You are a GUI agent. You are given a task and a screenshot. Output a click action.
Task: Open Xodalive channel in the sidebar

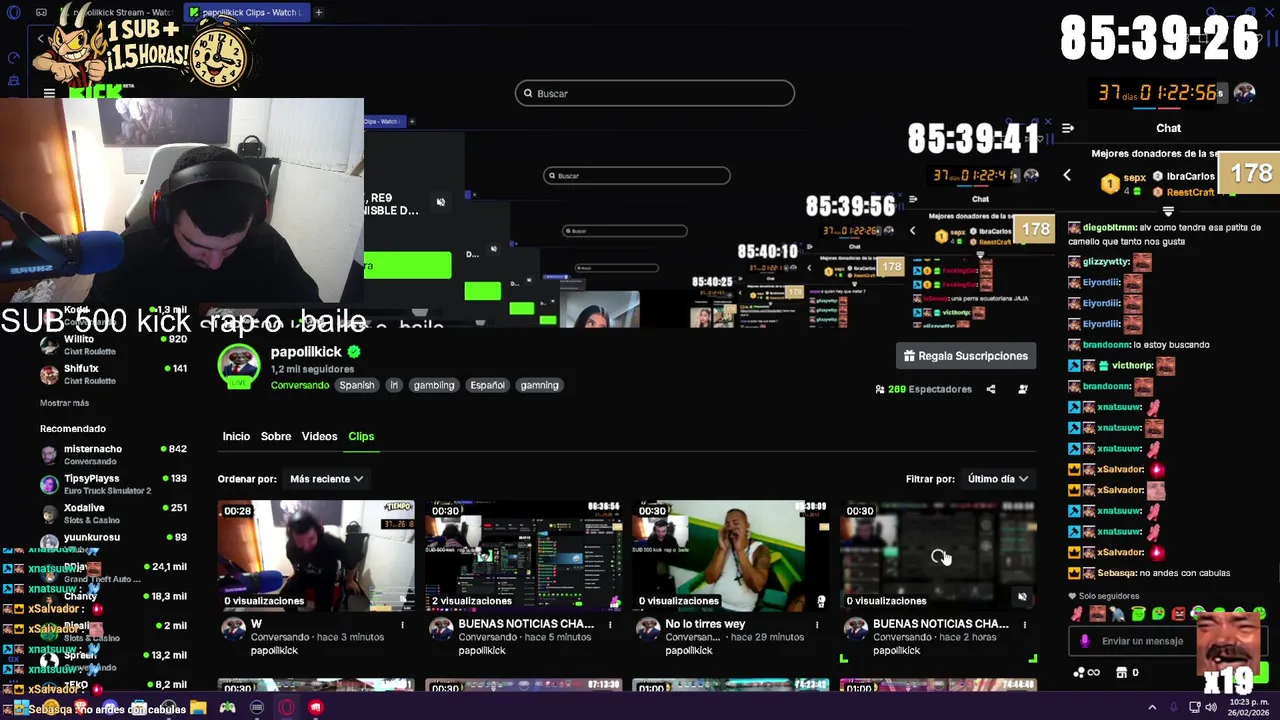point(113,513)
